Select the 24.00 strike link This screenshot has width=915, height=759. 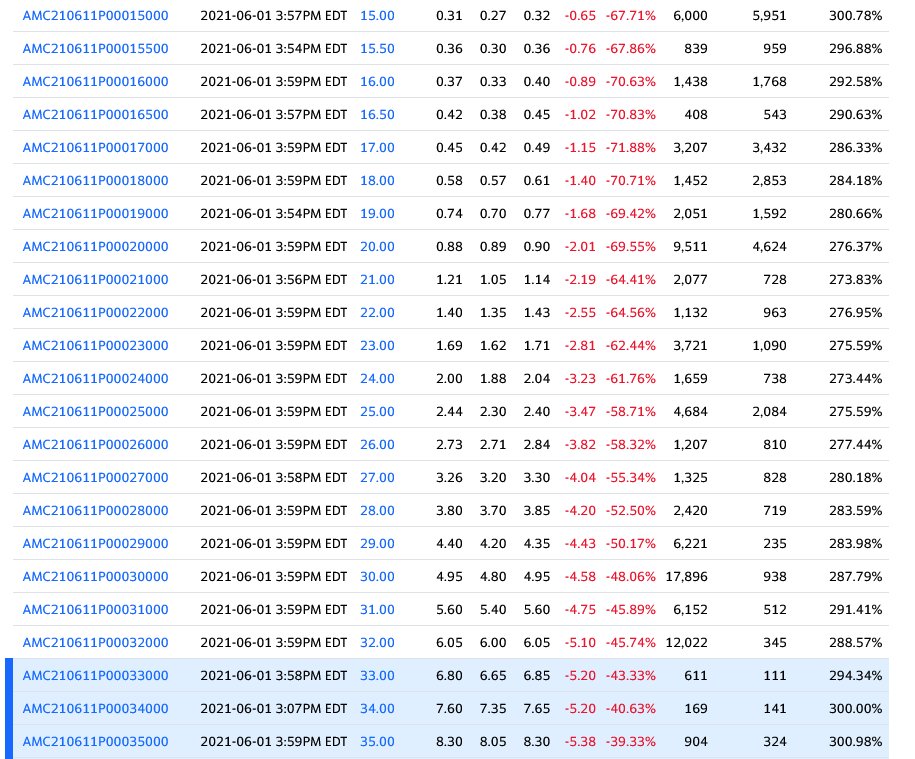point(377,378)
